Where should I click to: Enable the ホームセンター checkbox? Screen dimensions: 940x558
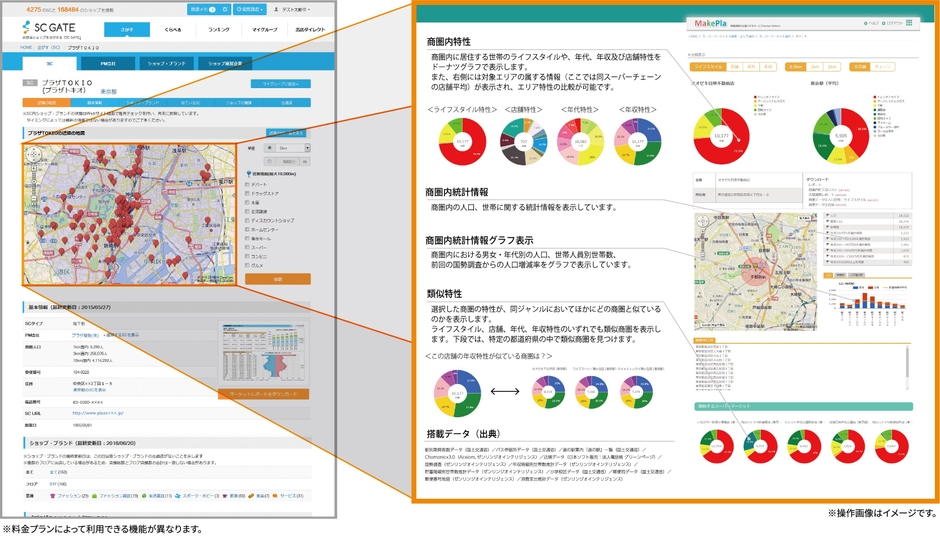point(247,229)
